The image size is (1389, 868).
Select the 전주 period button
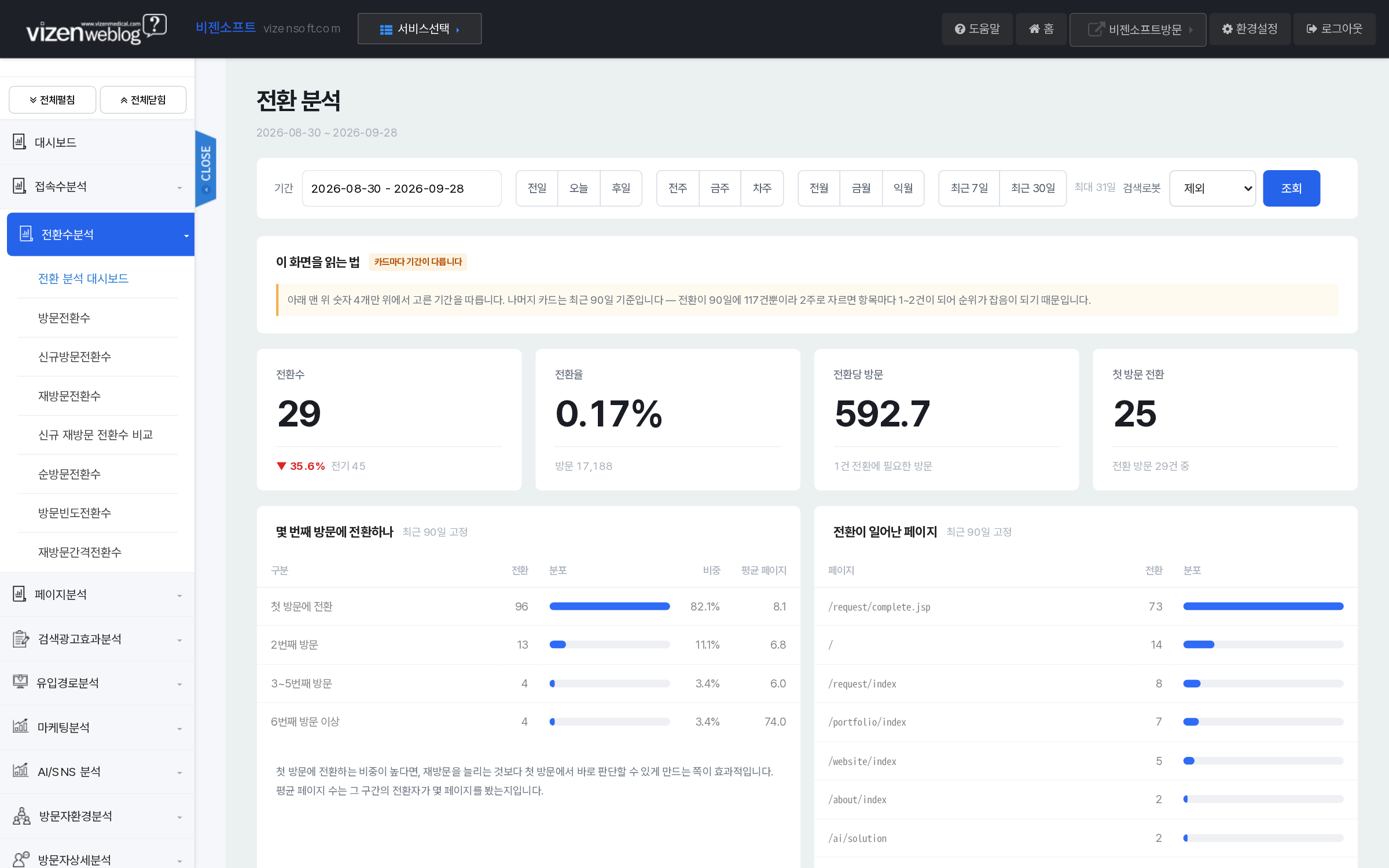[678, 188]
